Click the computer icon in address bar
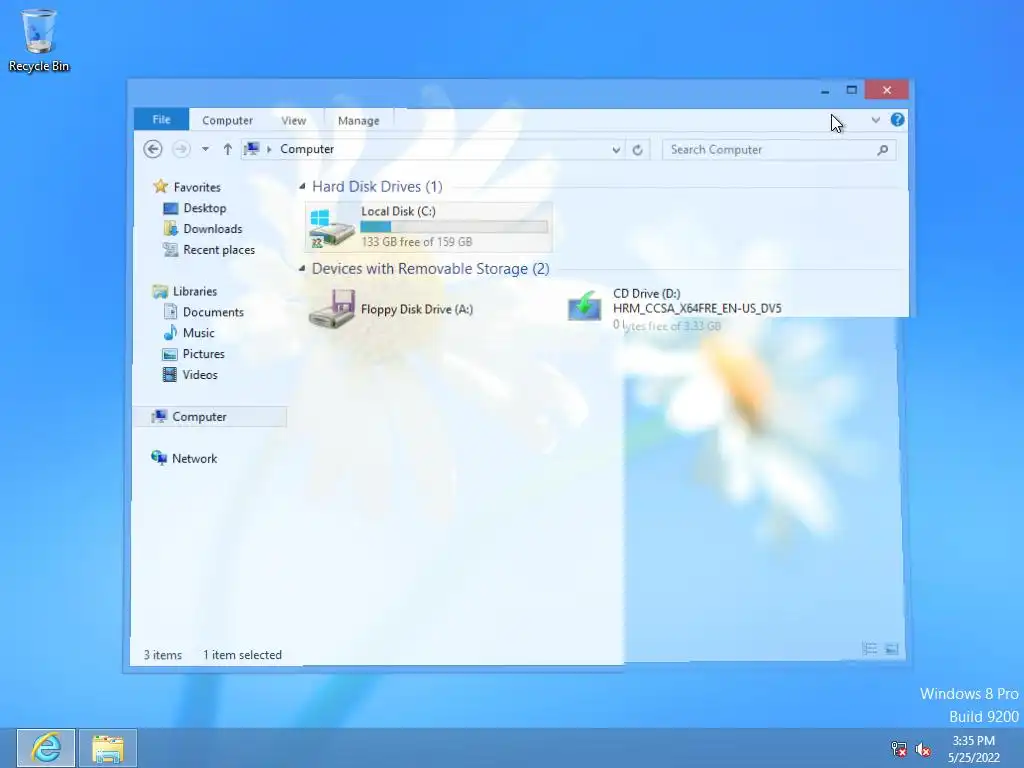 [x=251, y=150]
